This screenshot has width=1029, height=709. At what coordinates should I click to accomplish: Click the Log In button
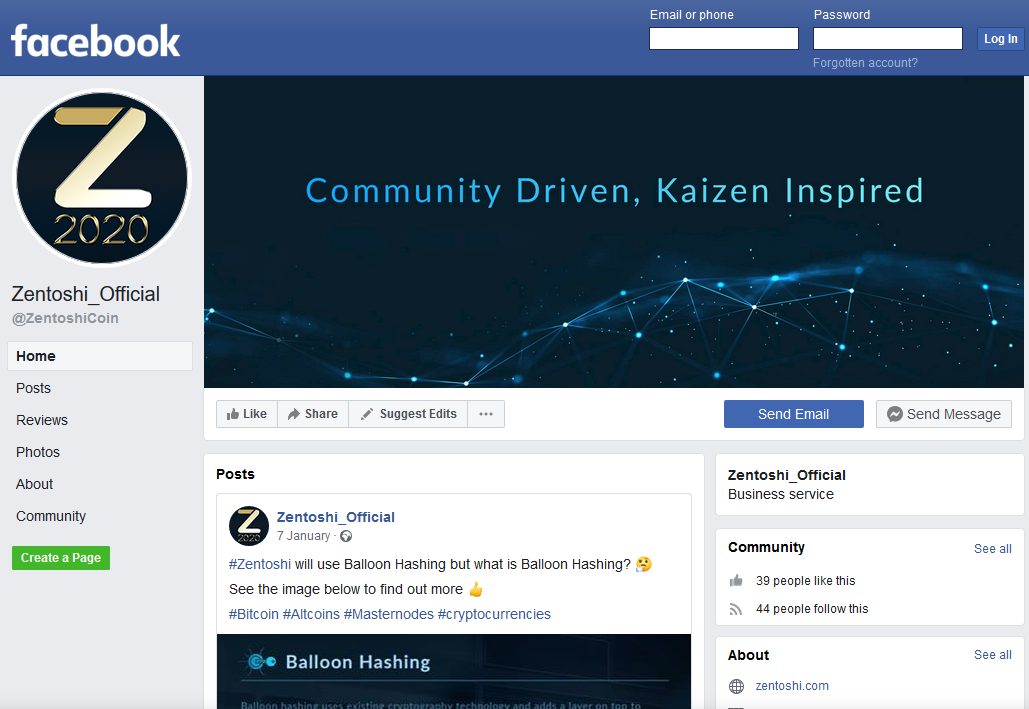point(1000,39)
